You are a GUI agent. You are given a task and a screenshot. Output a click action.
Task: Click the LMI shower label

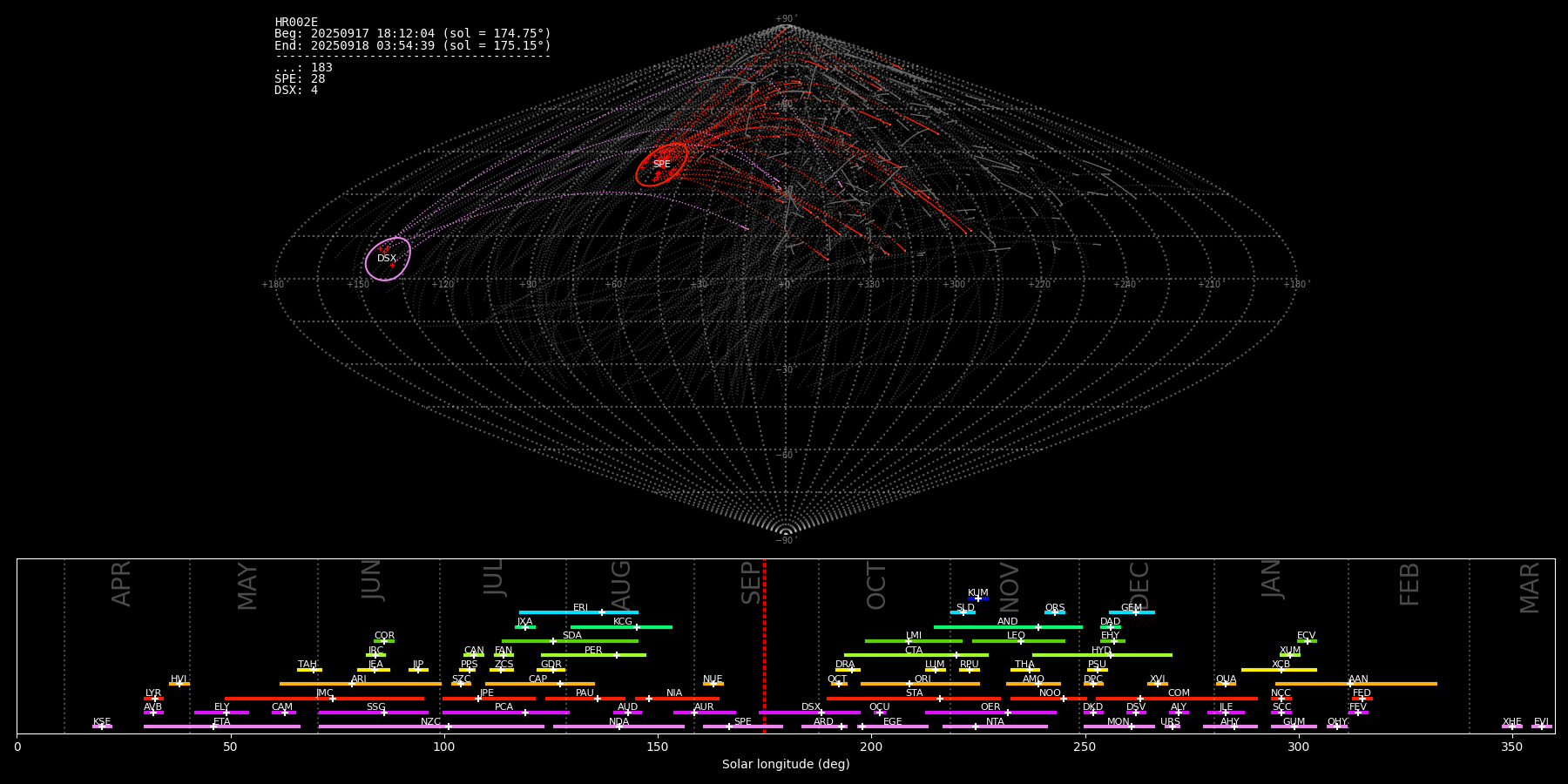click(913, 636)
